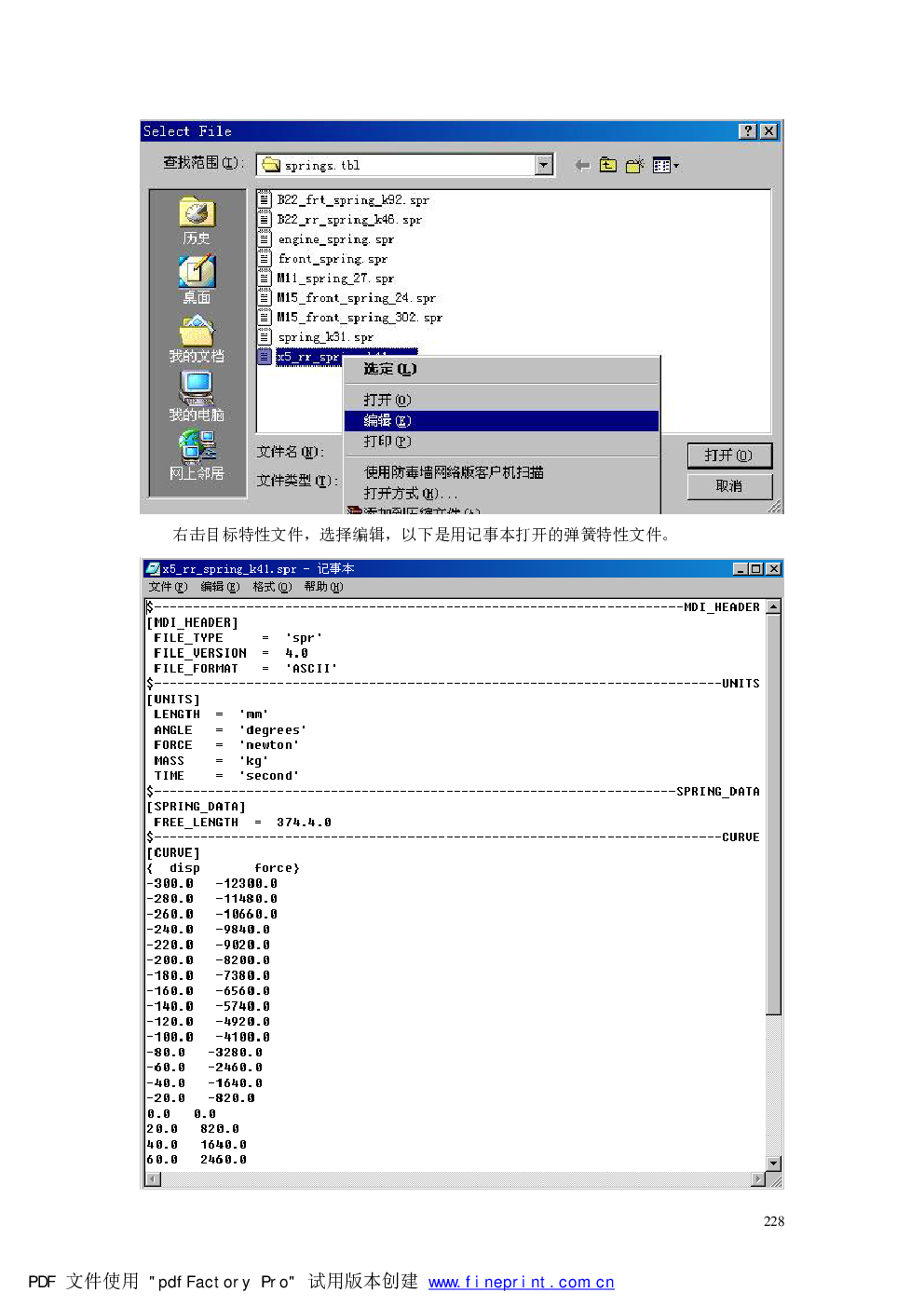The height and width of the screenshot is (1306, 924).
Task: Create a new folder in Select File dialog
Action: [x=634, y=165]
